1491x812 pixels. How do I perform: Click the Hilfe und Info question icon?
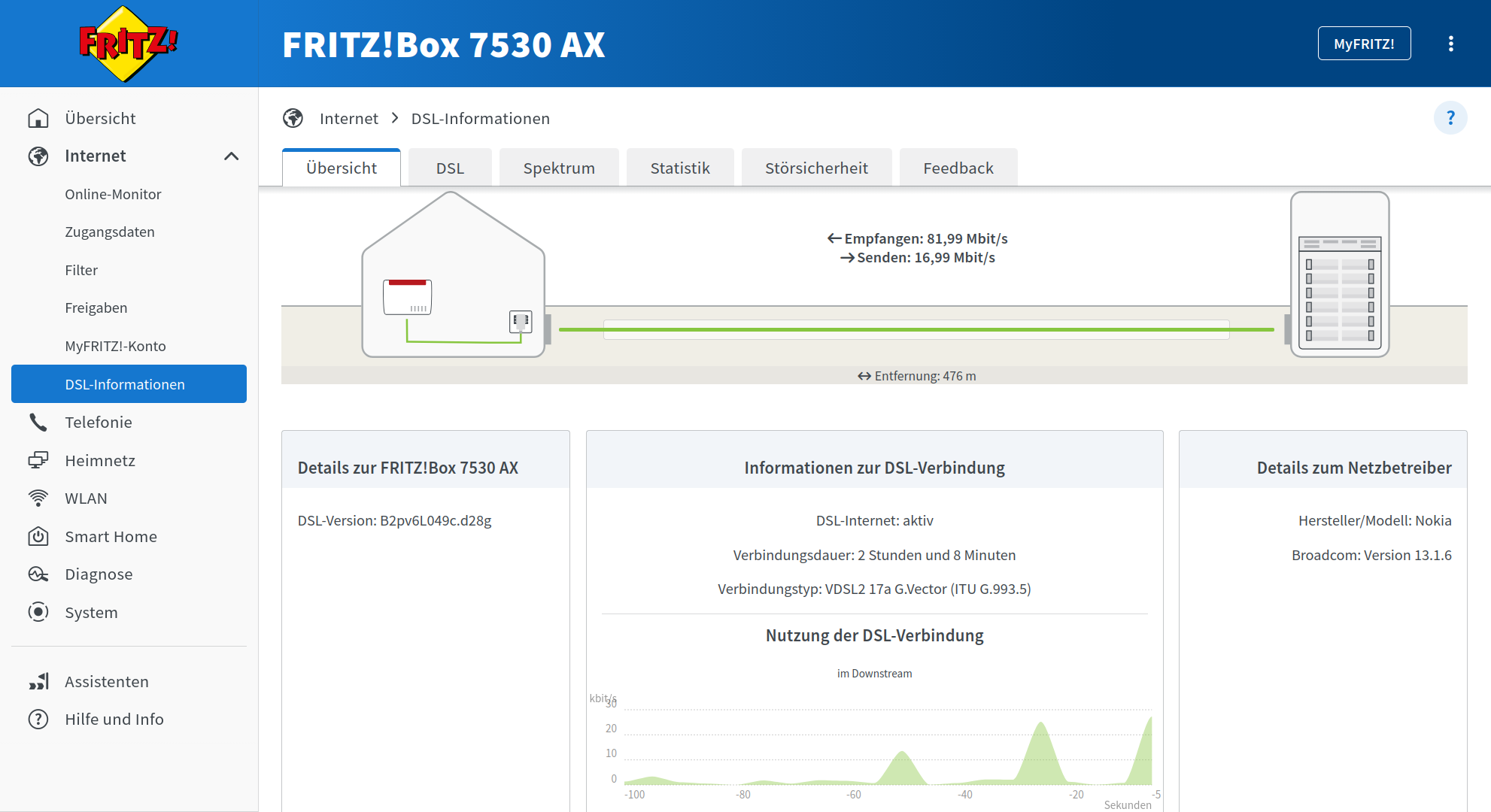(x=38, y=720)
